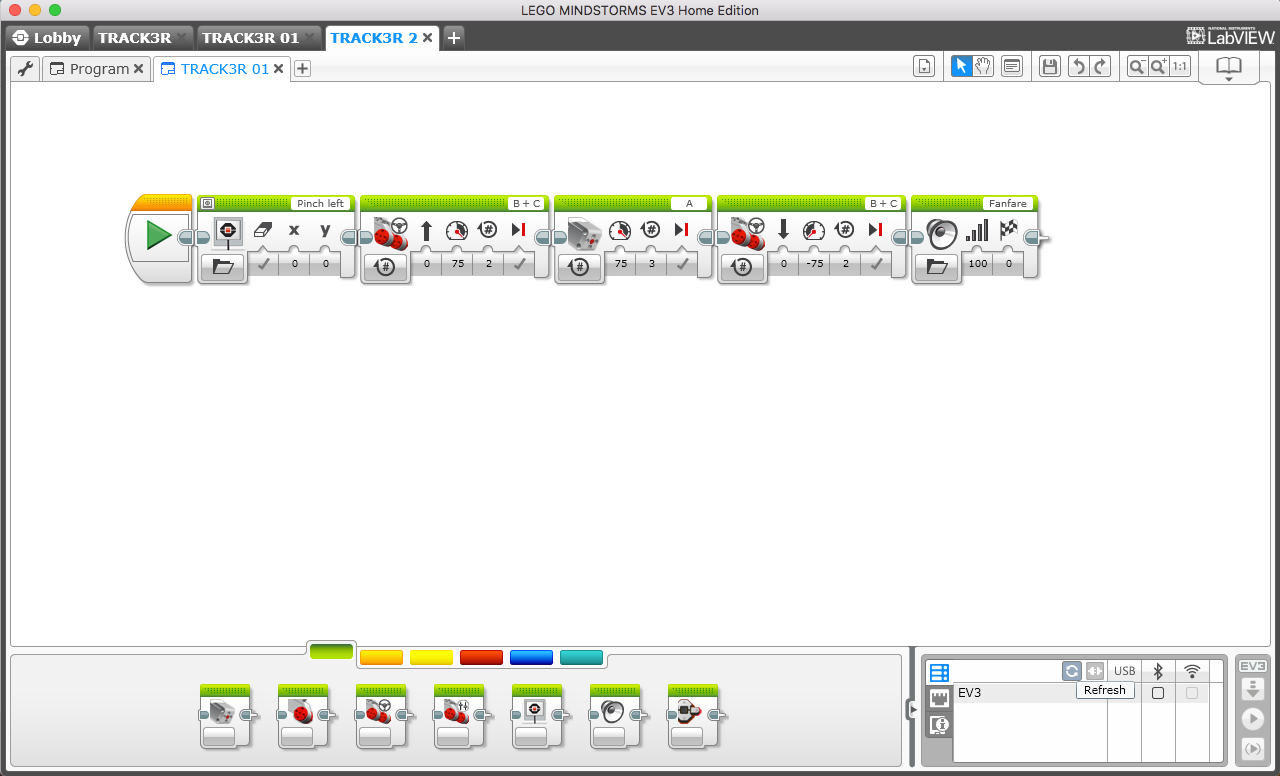Save the project with floppy icon

(x=1049, y=67)
